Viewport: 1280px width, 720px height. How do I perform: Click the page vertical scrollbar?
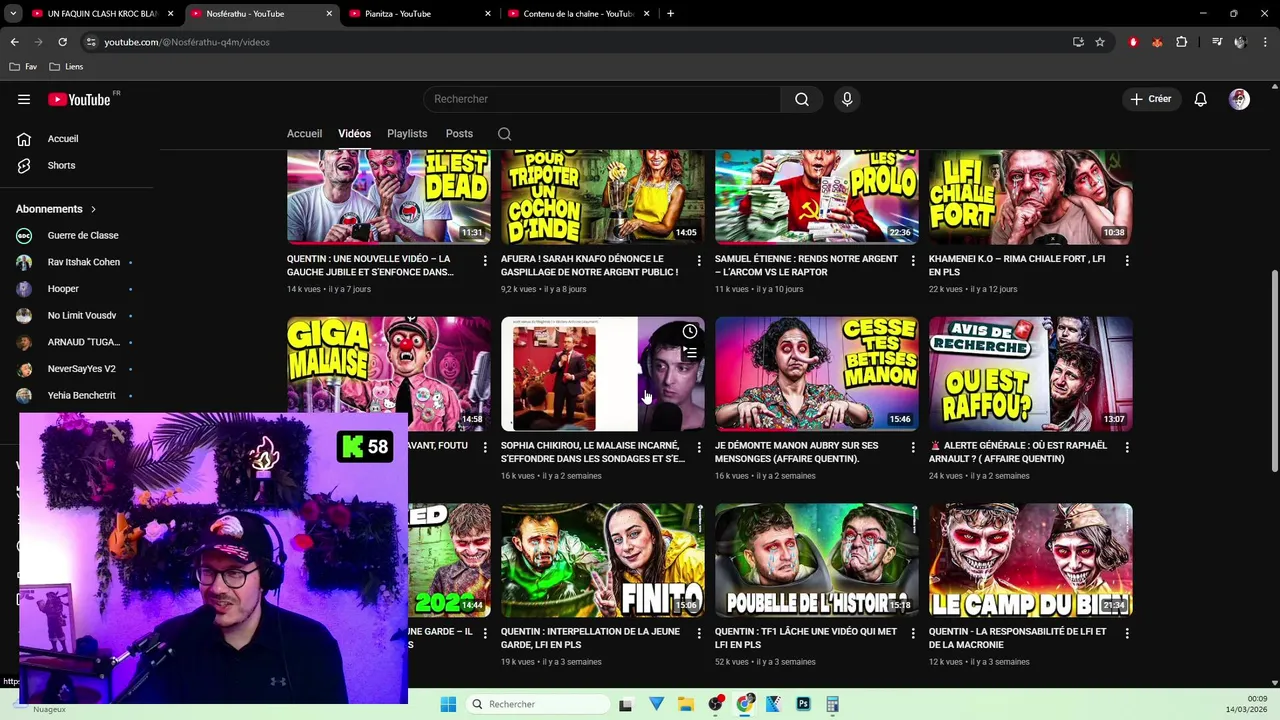pos(1274,371)
